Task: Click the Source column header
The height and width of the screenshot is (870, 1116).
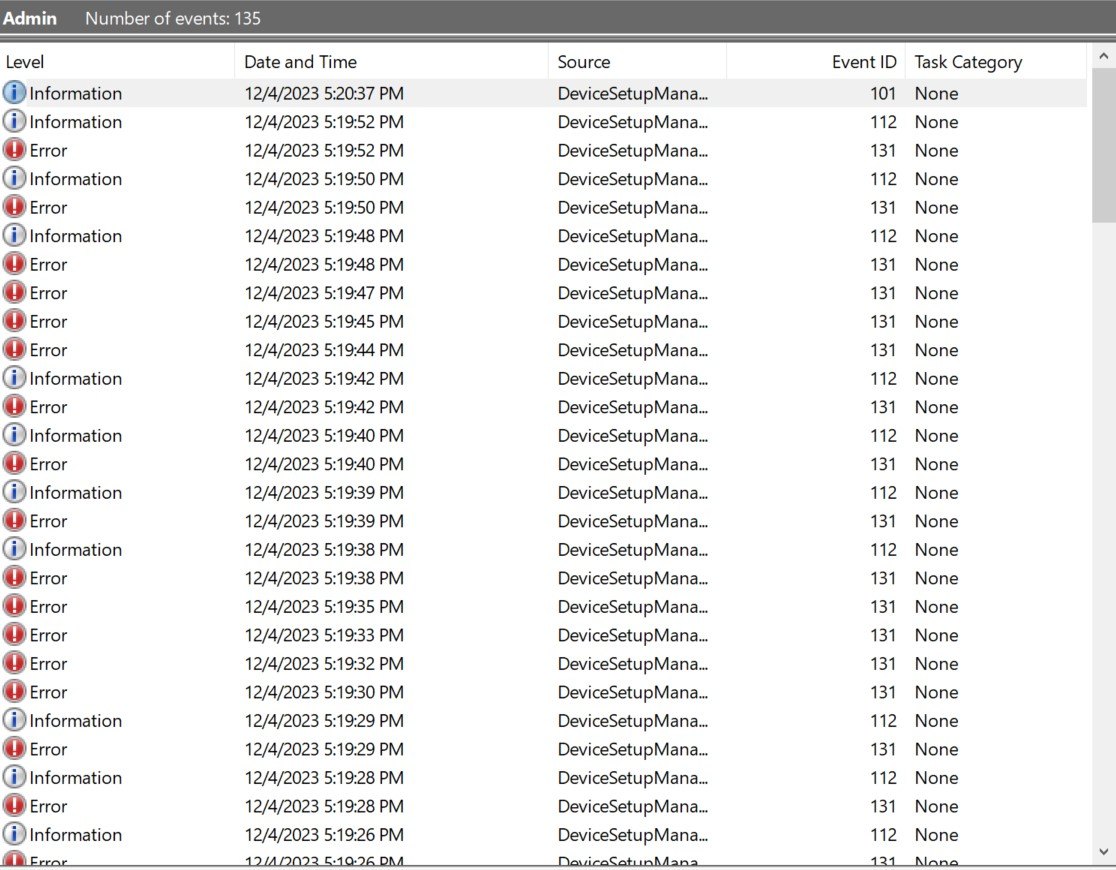Action: (x=637, y=62)
